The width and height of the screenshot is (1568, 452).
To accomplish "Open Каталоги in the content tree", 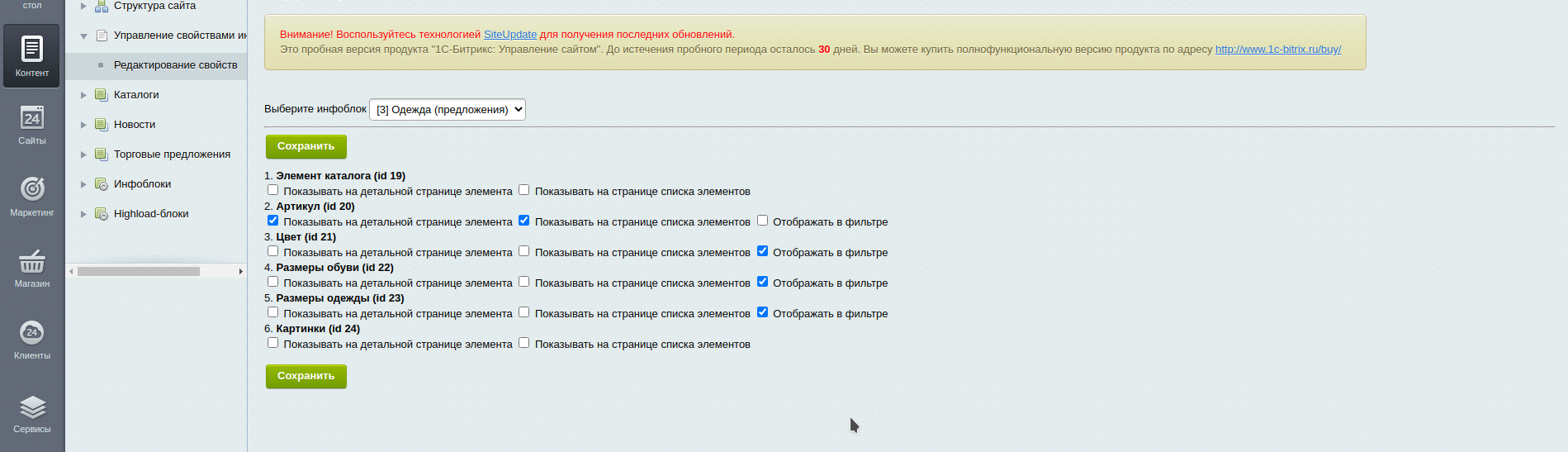I will tap(136, 95).
